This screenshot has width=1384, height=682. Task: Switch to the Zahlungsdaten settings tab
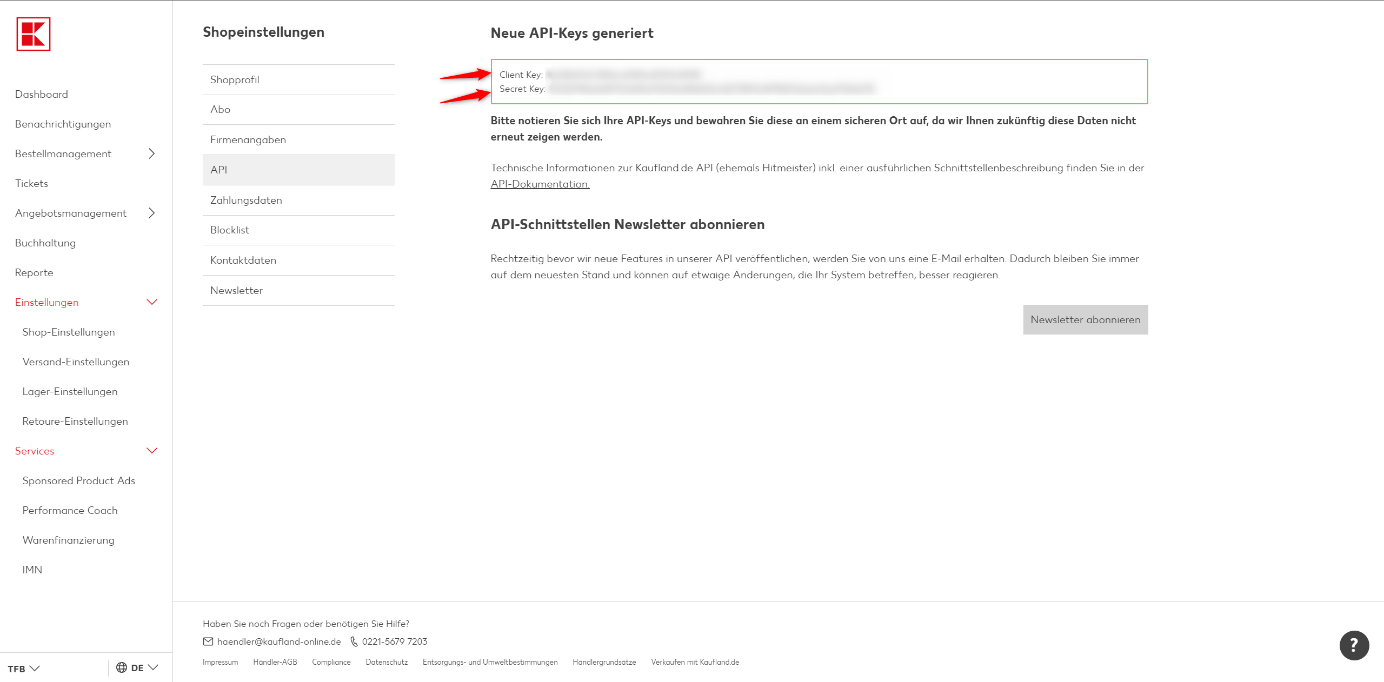click(x=299, y=201)
